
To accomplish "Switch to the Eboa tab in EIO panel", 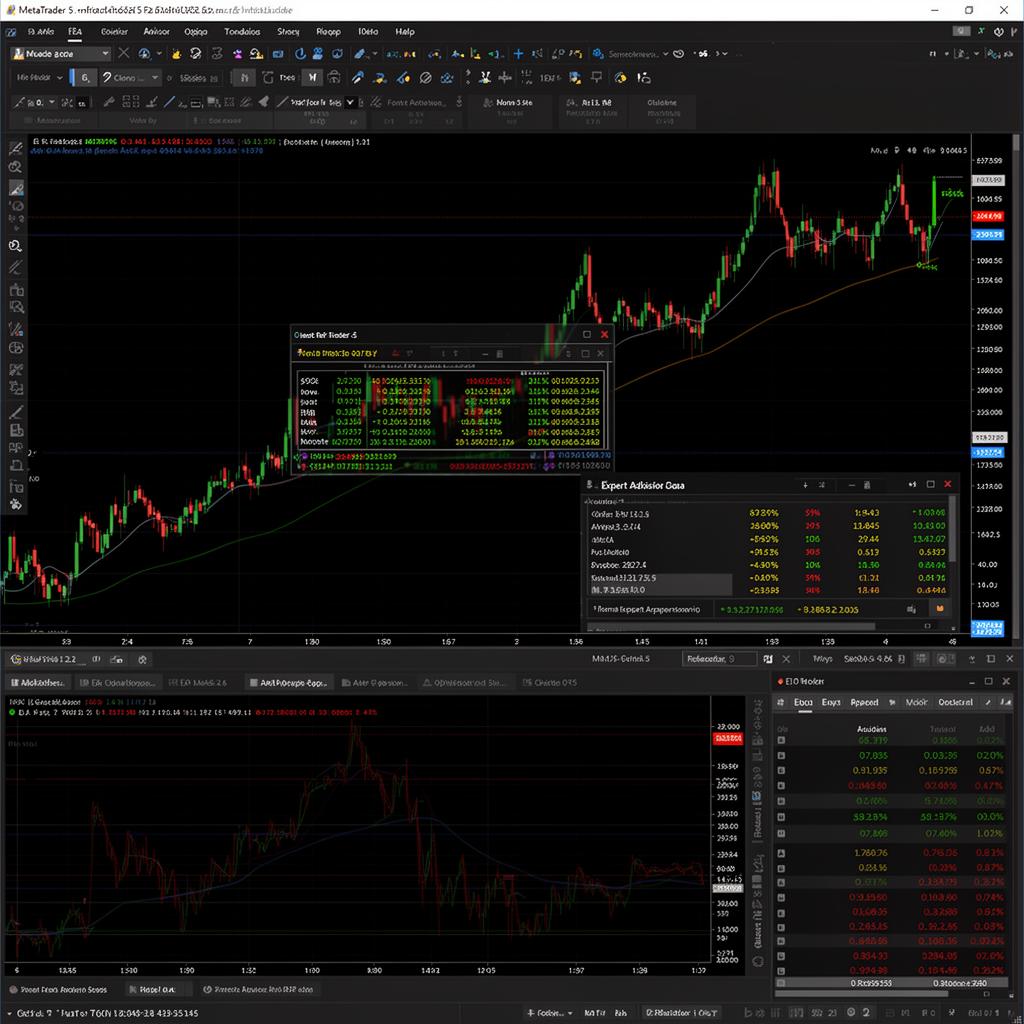I will tap(803, 703).
